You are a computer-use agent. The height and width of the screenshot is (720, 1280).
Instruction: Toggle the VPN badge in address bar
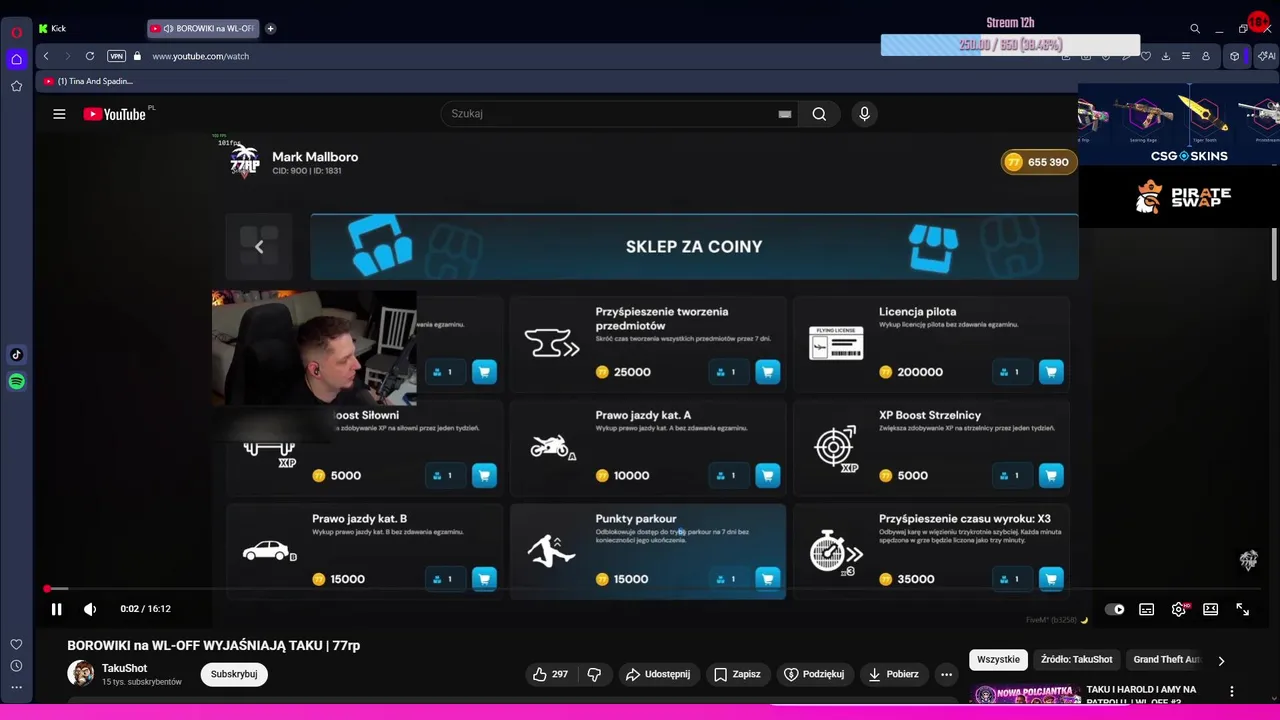pyautogui.click(x=116, y=56)
